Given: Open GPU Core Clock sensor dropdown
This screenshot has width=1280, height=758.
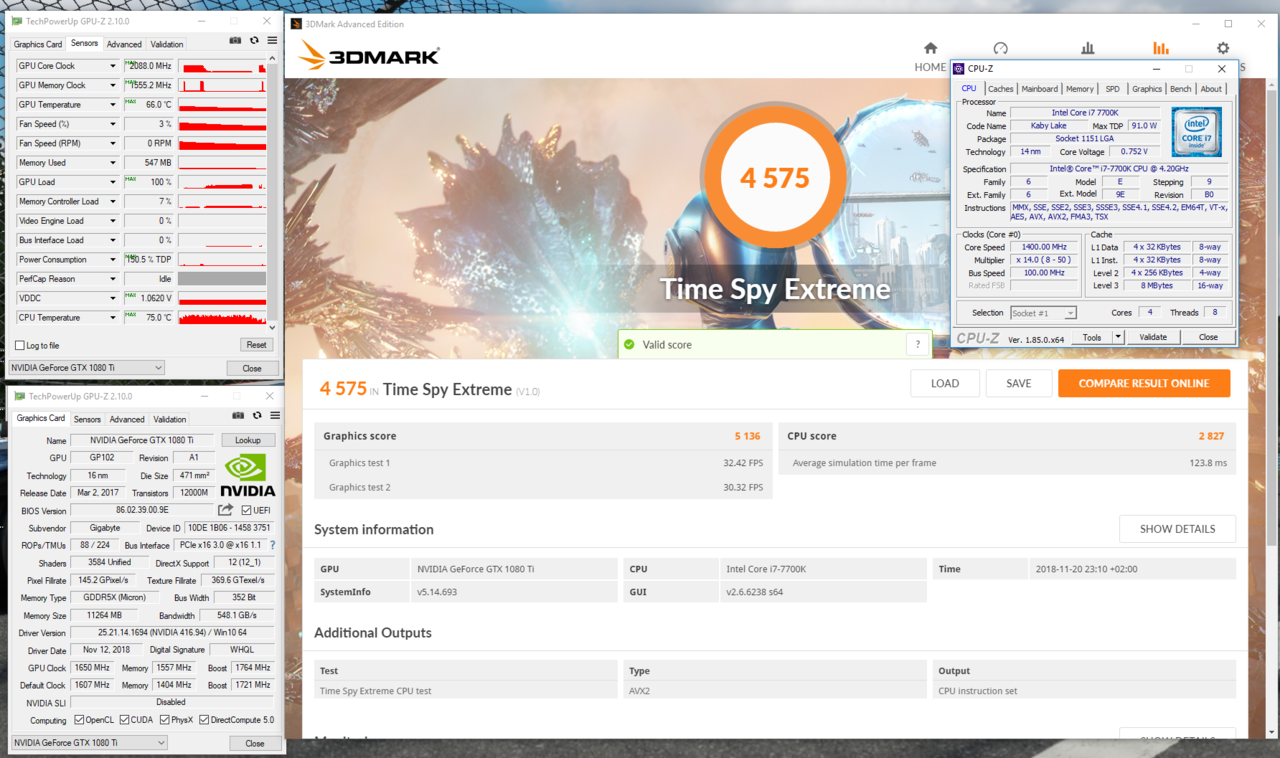Looking at the screenshot, I should [x=113, y=66].
